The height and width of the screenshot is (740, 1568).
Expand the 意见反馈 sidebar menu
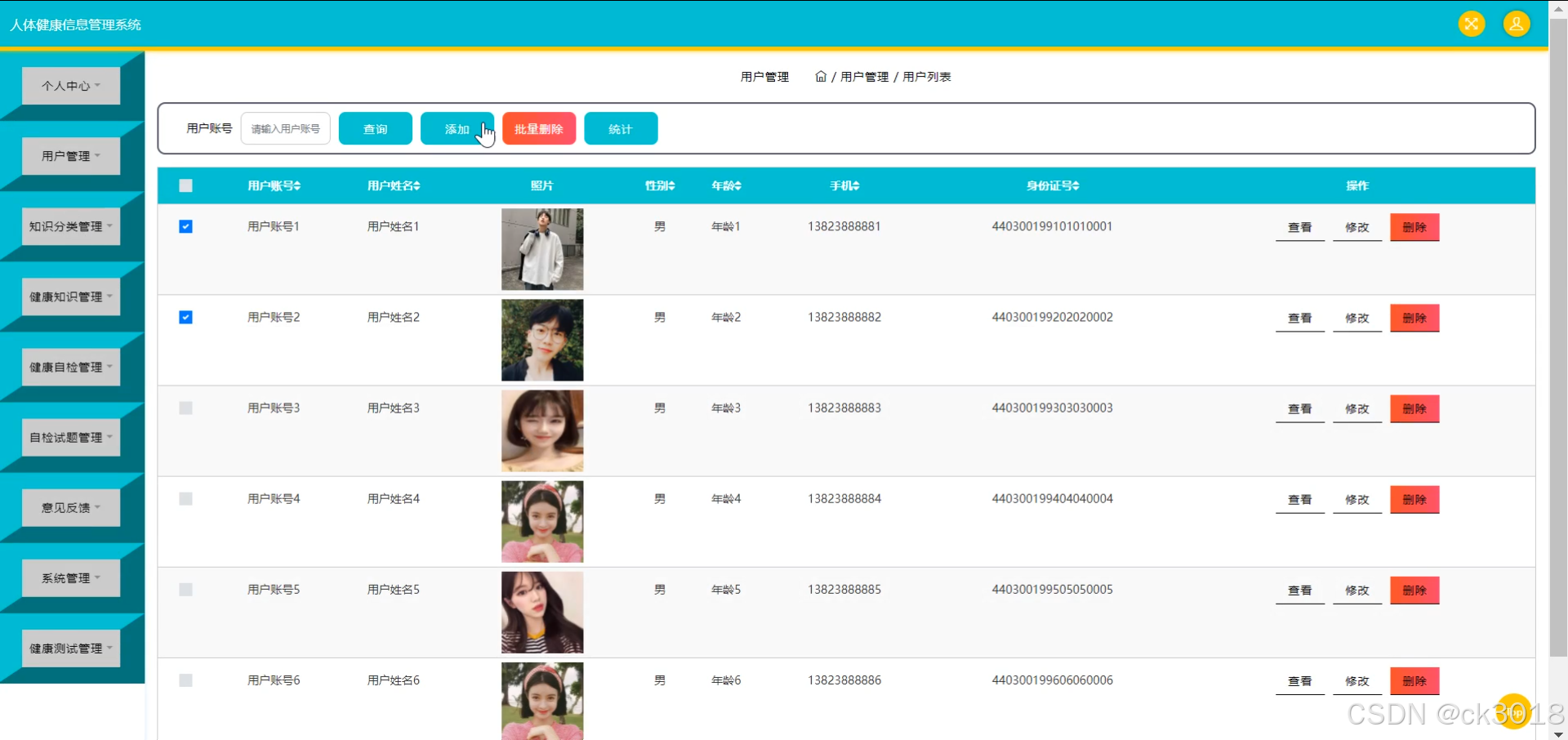pos(71,507)
